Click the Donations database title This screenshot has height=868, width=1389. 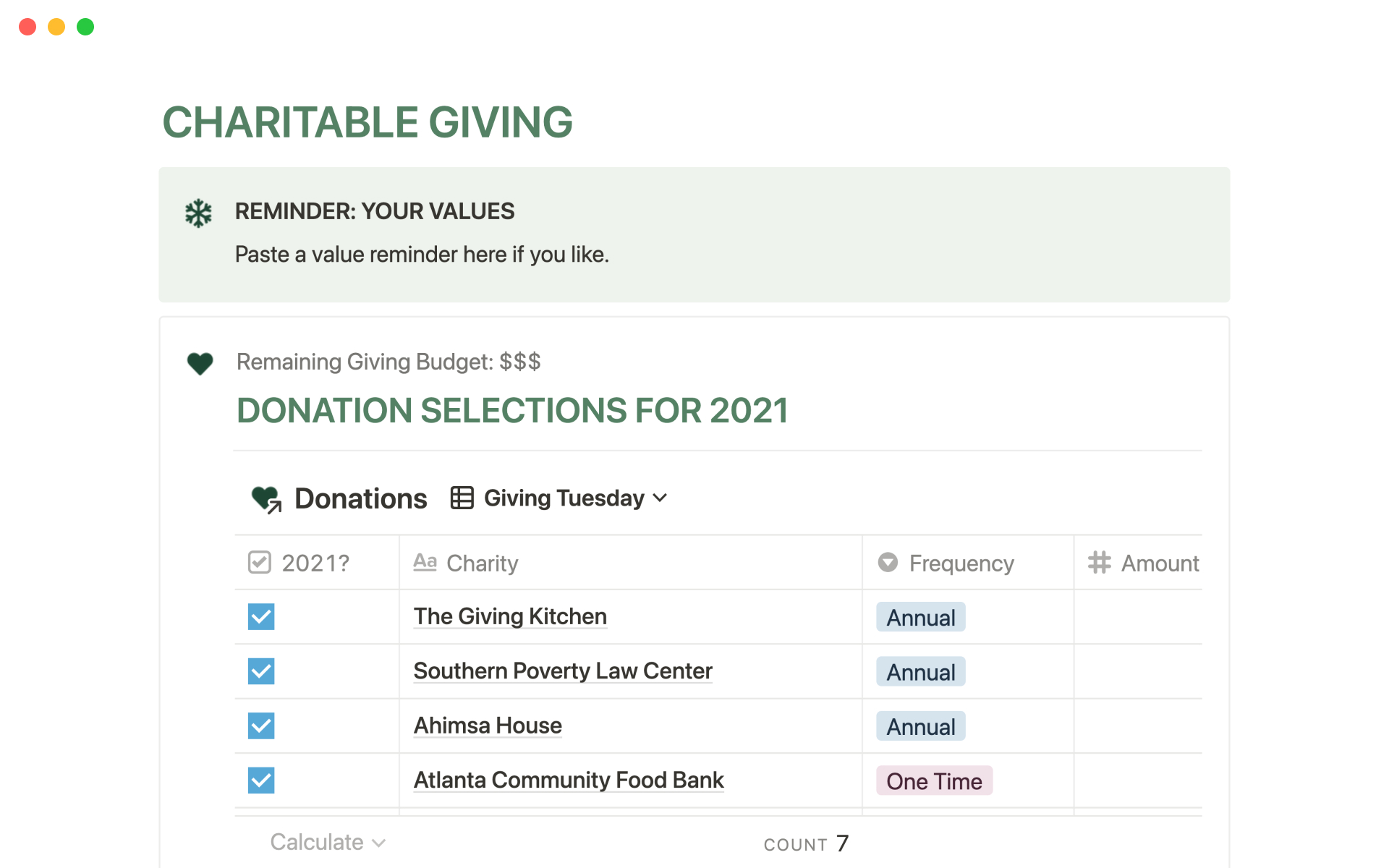pyautogui.click(x=360, y=499)
